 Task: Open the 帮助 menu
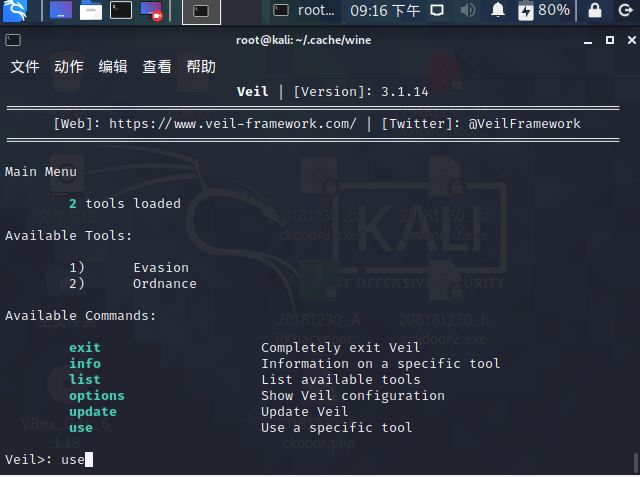click(201, 67)
